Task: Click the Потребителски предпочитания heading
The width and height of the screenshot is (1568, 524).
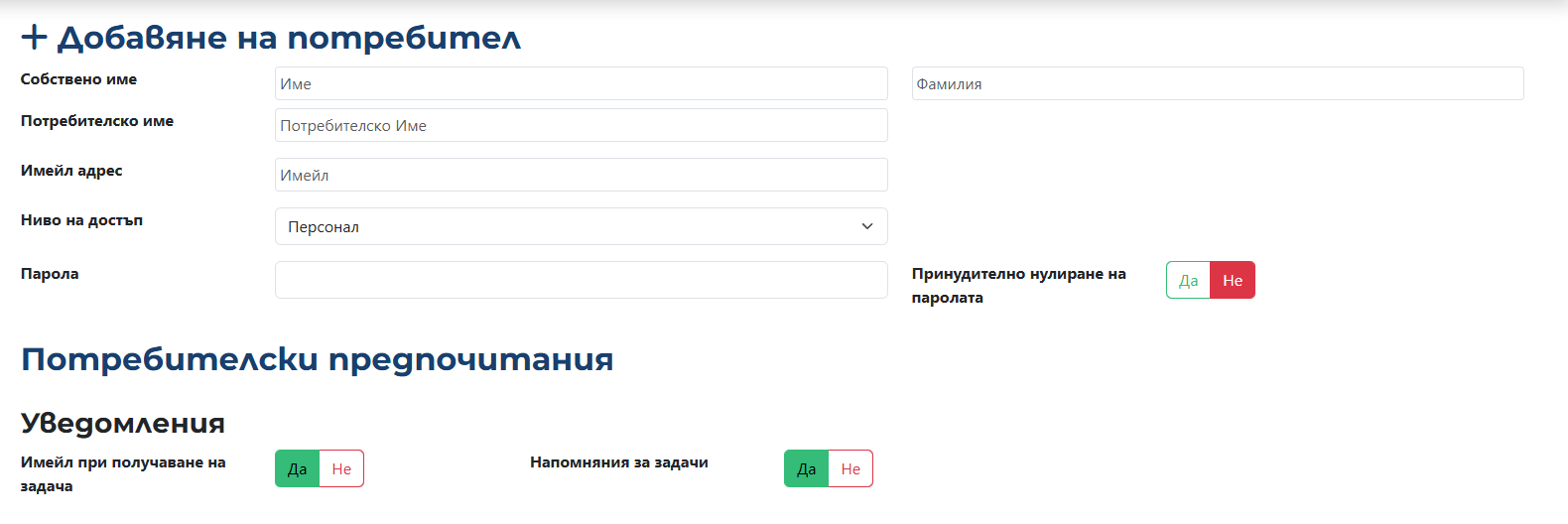Action: [318, 358]
